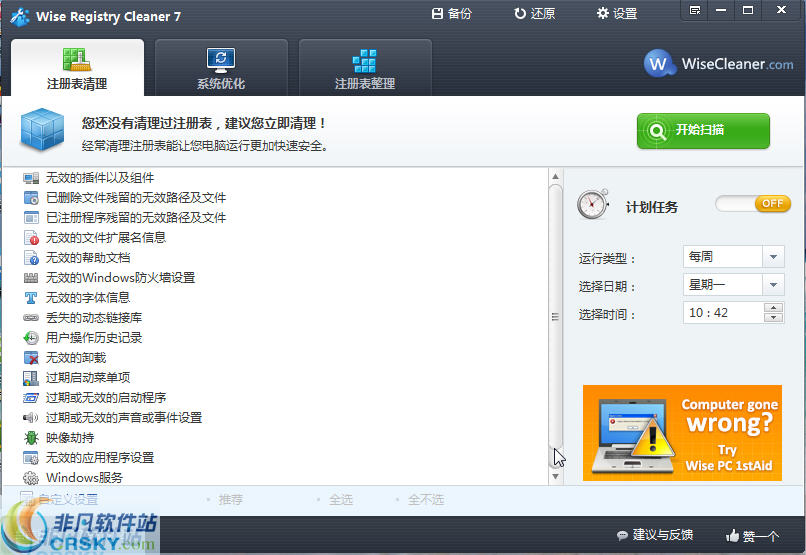Viewport: 806px width, 555px height.
Task: Select the 无效的字体信息 text
Action: tap(88, 298)
